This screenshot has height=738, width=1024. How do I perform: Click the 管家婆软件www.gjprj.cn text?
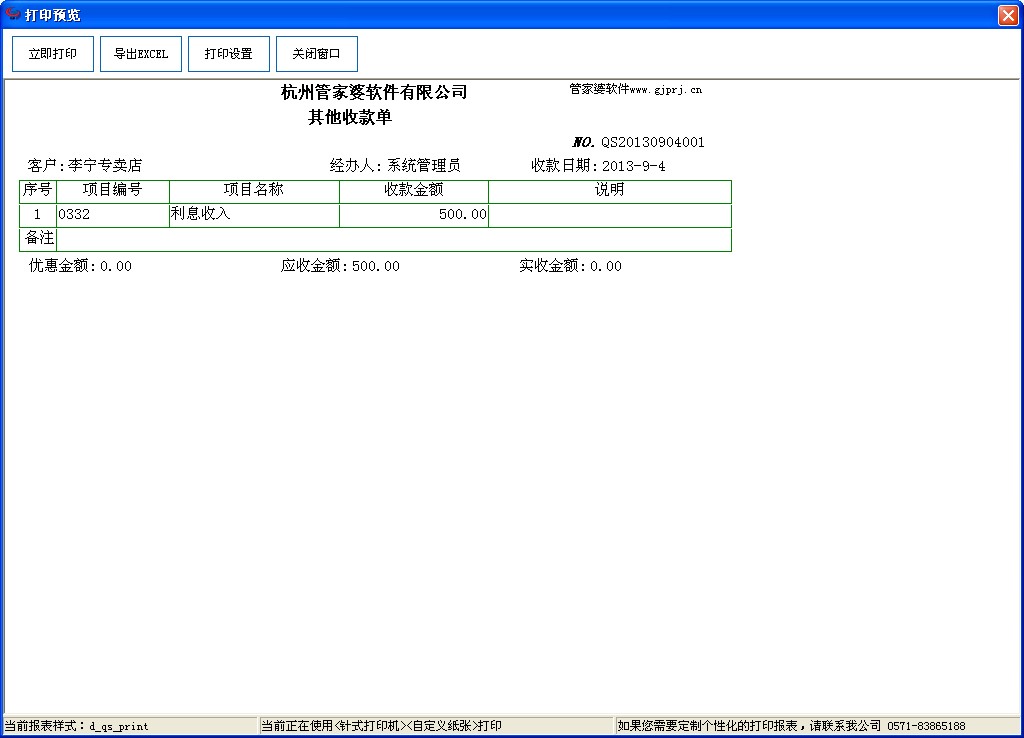(x=635, y=89)
